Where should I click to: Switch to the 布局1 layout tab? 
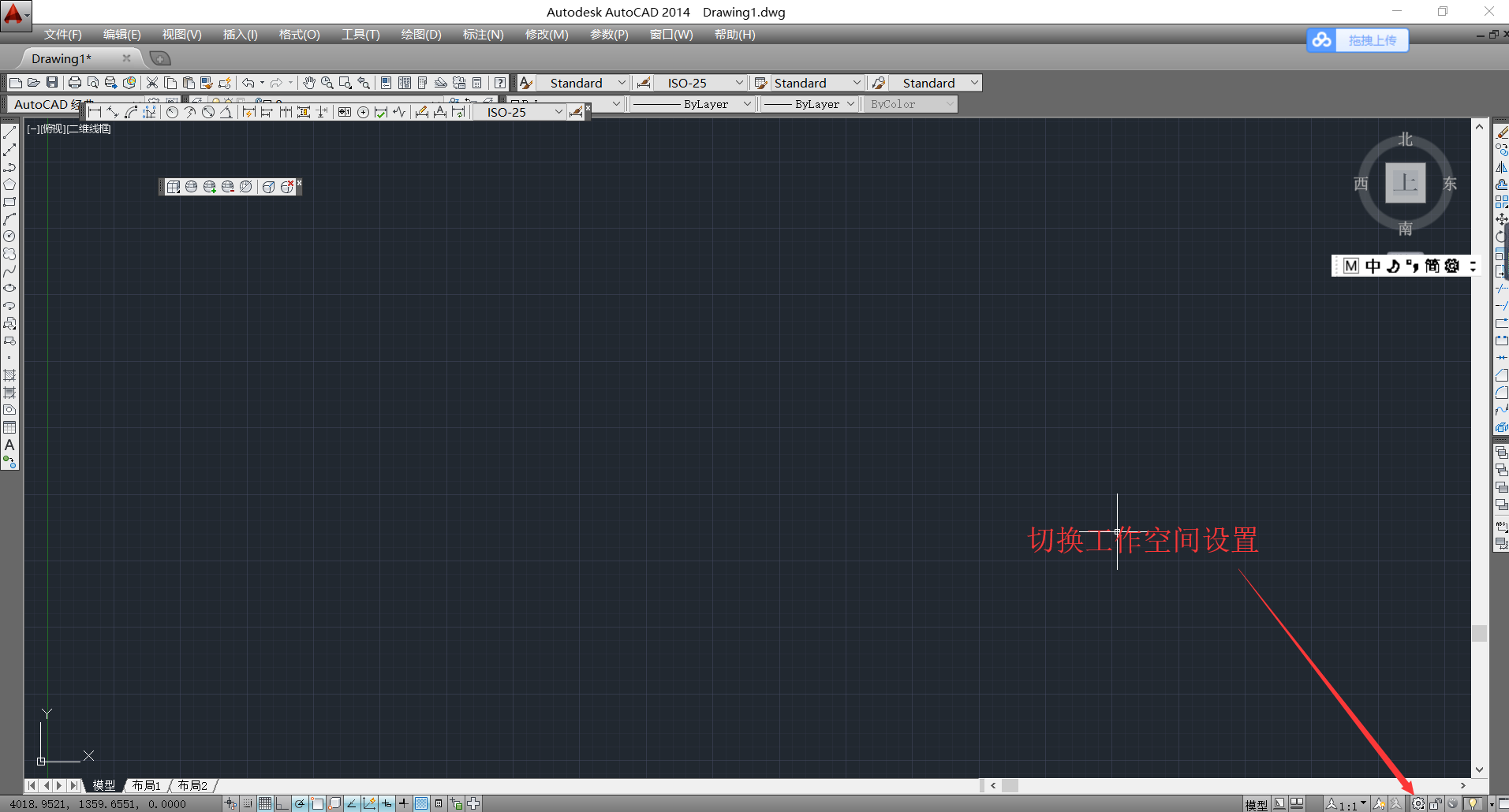[147, 785]
